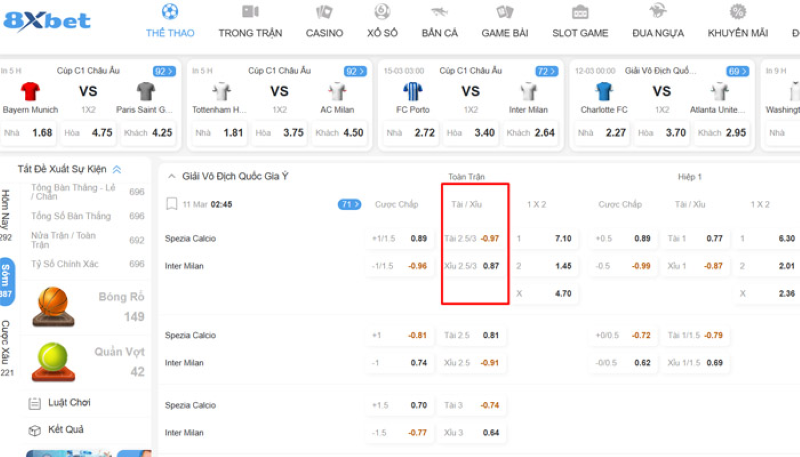Bet Hòa 3.70 on Charlotte FC match
800x457 pixels.
[662, 133]
